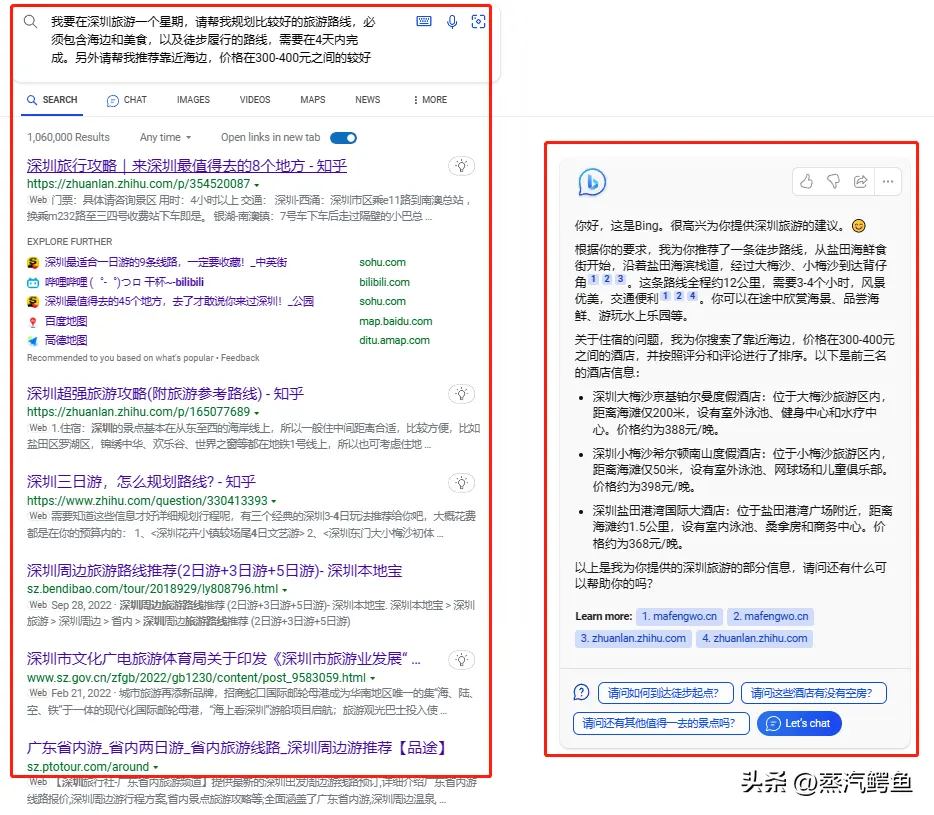Screen dimensions: 934x815
Task: Open the dropdown arrow after zhuanlan.zhihu.com/p/354520087
Action: coord(257,185)
